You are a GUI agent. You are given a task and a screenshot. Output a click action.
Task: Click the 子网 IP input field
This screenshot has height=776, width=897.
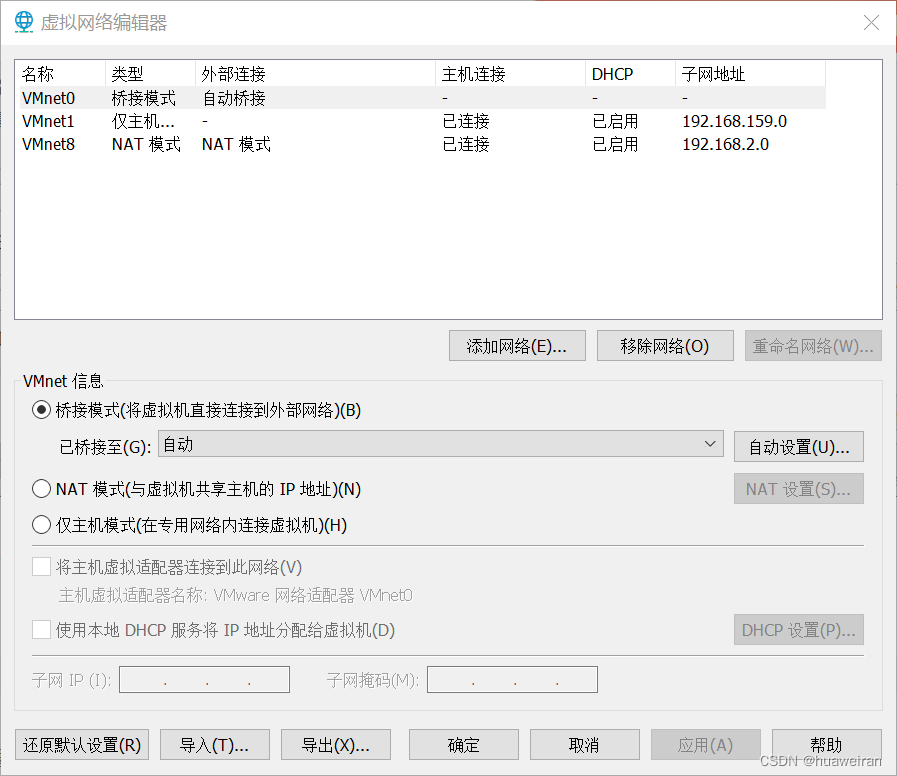click(x=204, y=679)
